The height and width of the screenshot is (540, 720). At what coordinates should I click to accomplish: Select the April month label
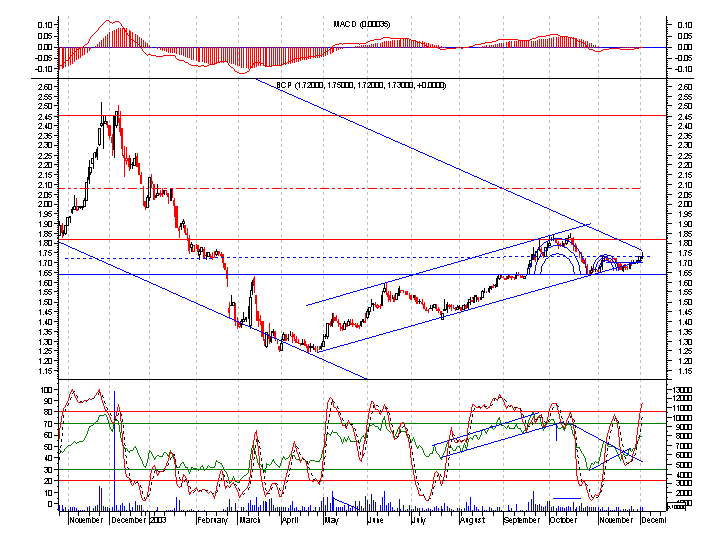pos(290,520)
